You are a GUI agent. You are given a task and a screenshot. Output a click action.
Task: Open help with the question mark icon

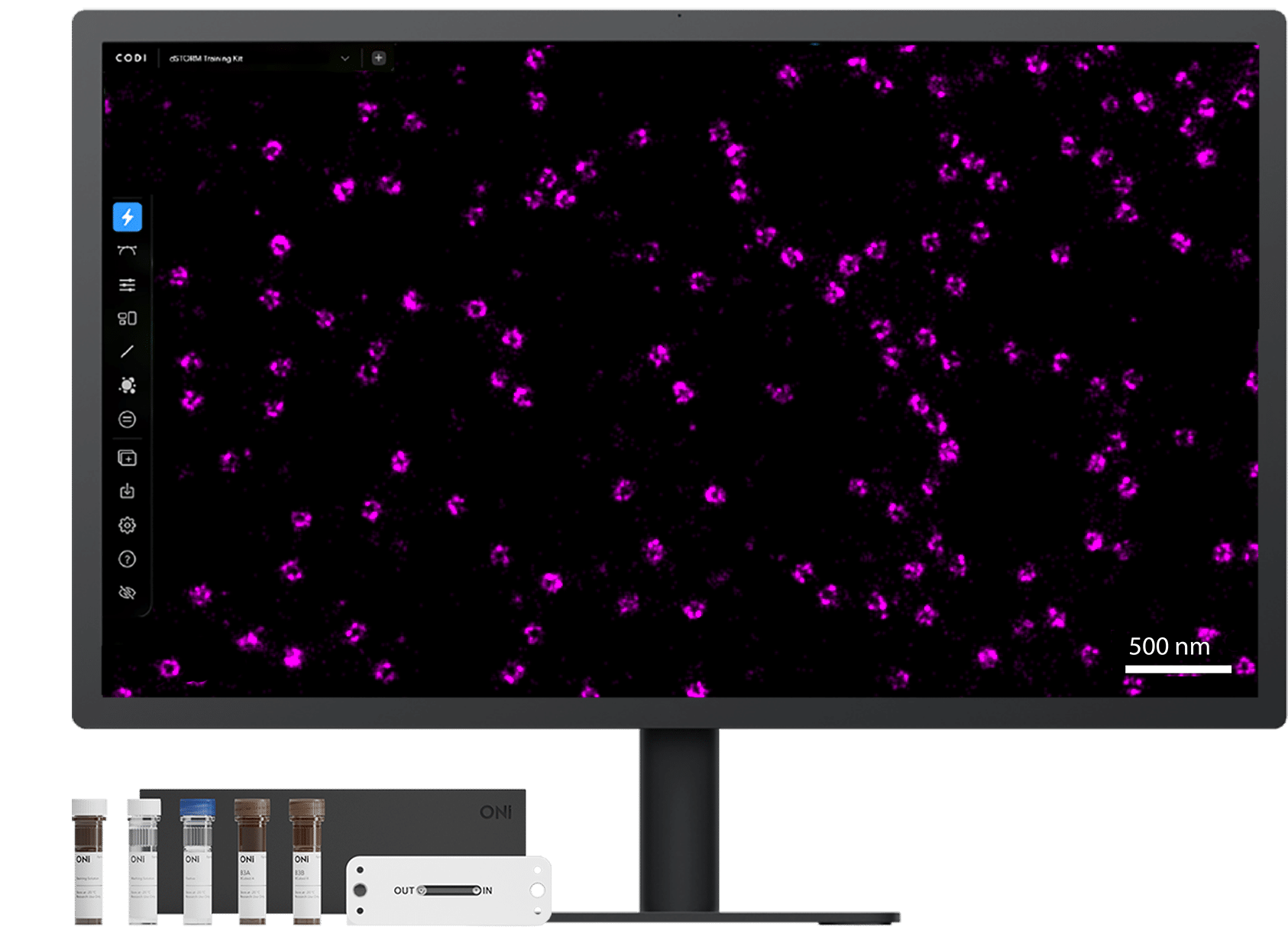(128, 559)
